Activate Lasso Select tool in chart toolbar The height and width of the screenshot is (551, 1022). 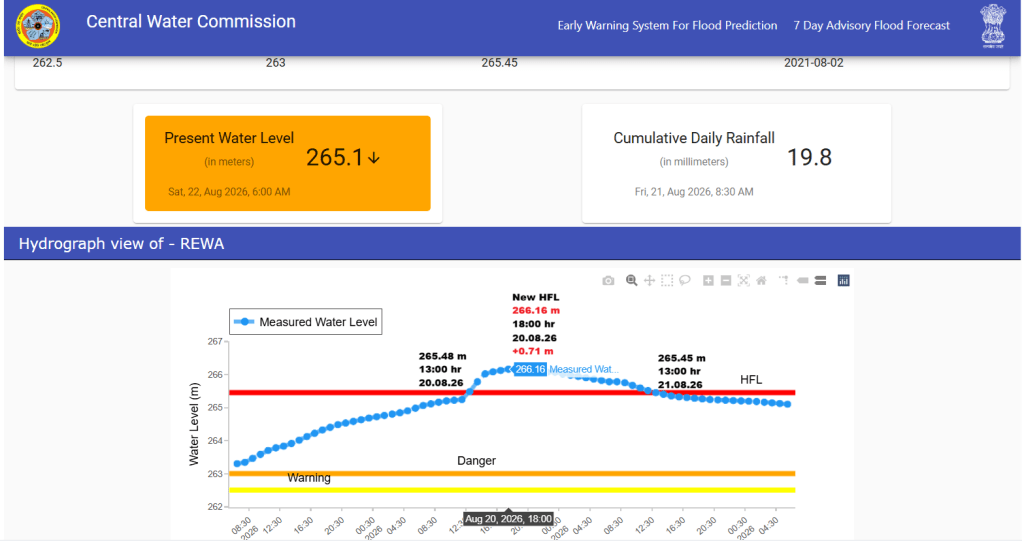[684, 280]
